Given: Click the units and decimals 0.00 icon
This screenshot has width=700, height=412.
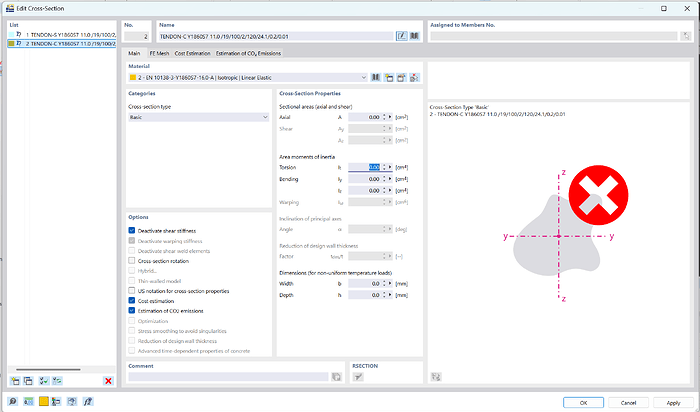Looking at the screenshot, I should [28, 401].
